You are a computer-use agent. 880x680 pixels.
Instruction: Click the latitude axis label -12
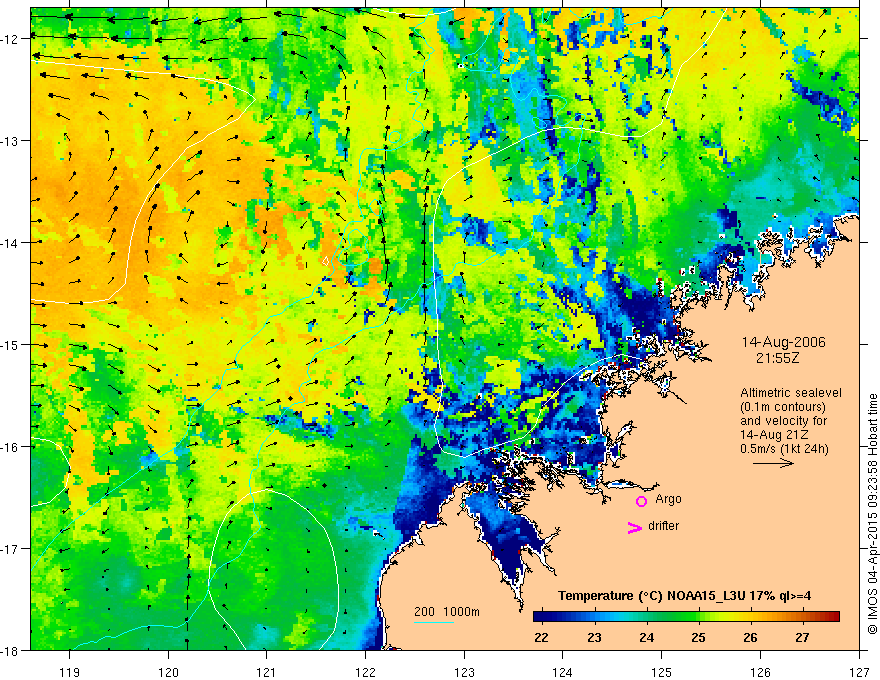pos(12,39)
